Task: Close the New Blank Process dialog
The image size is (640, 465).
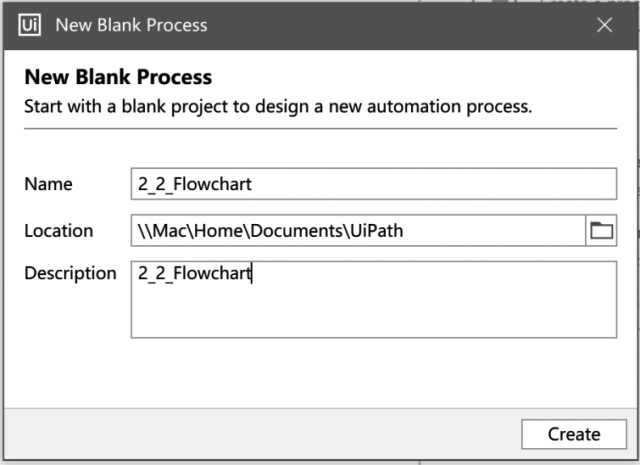Action: click(x=604, y=25)
